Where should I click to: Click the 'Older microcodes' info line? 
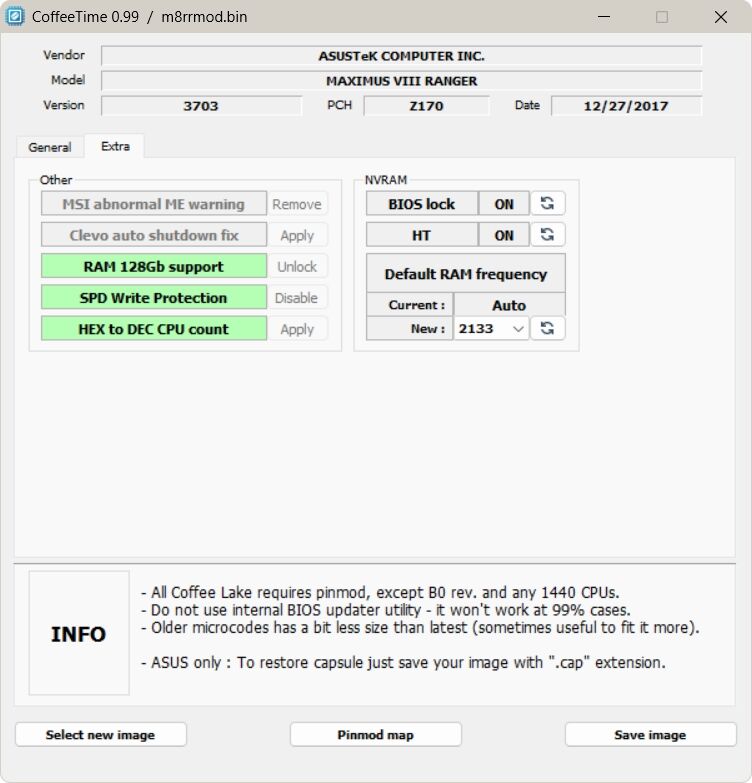pyautogui.click(x=420, y=628)
